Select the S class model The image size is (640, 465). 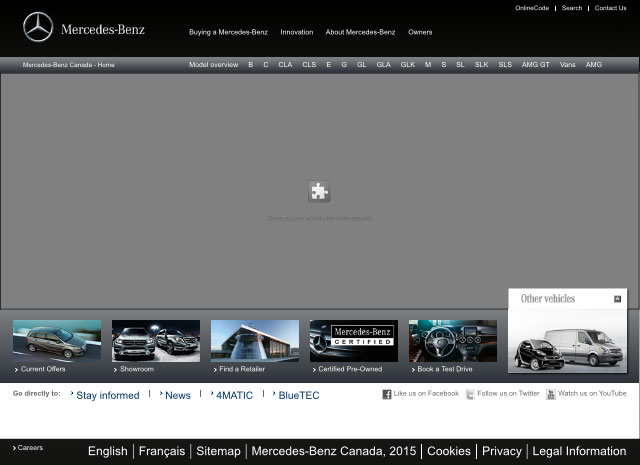pos(444,65)
